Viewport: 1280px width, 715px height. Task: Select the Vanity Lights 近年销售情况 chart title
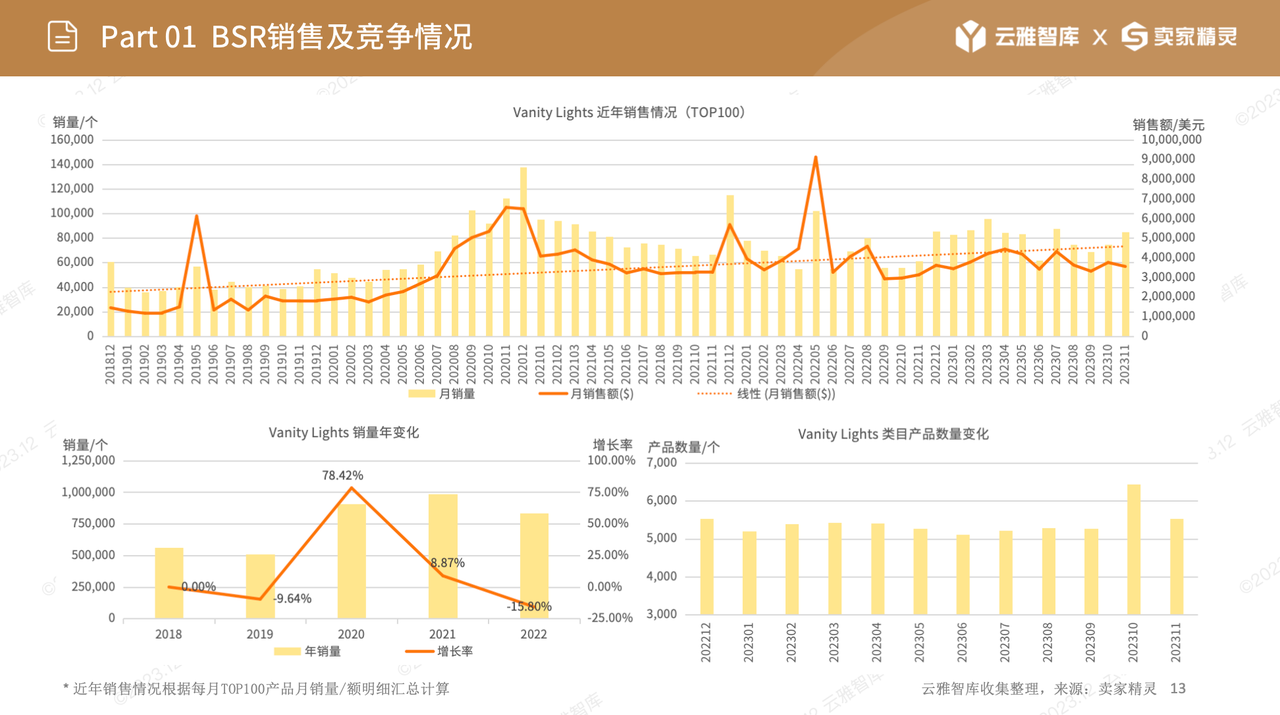pyautogui.click(x=630, y=112)
